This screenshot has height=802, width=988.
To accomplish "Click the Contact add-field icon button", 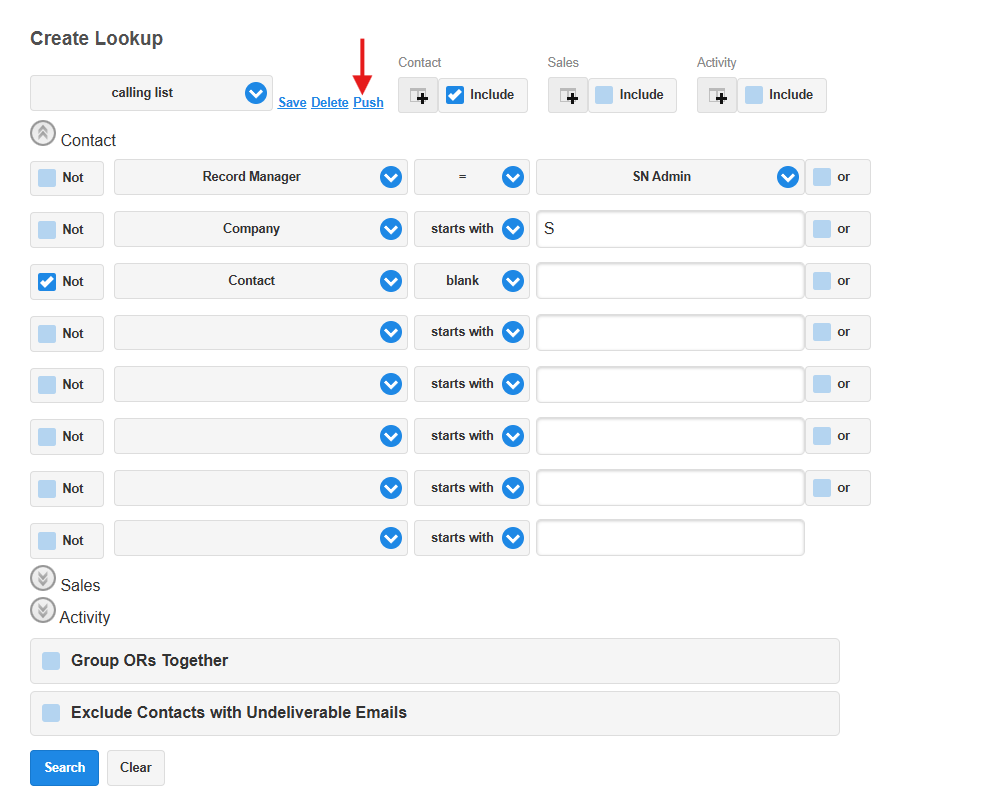I will click(x=418, y=96).
